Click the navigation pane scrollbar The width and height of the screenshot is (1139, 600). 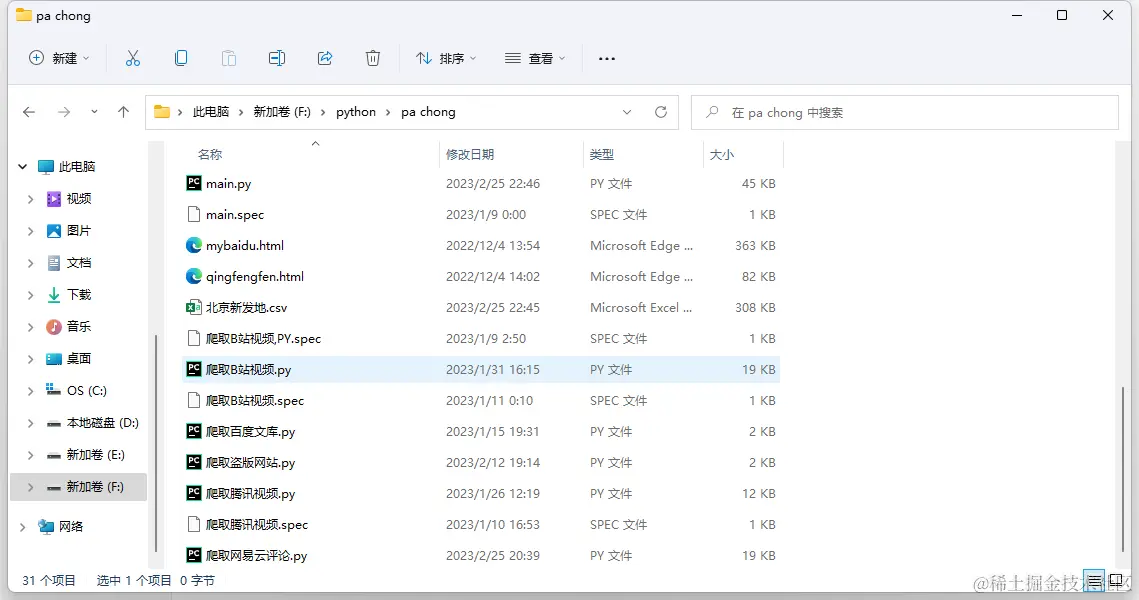point(155,443)
